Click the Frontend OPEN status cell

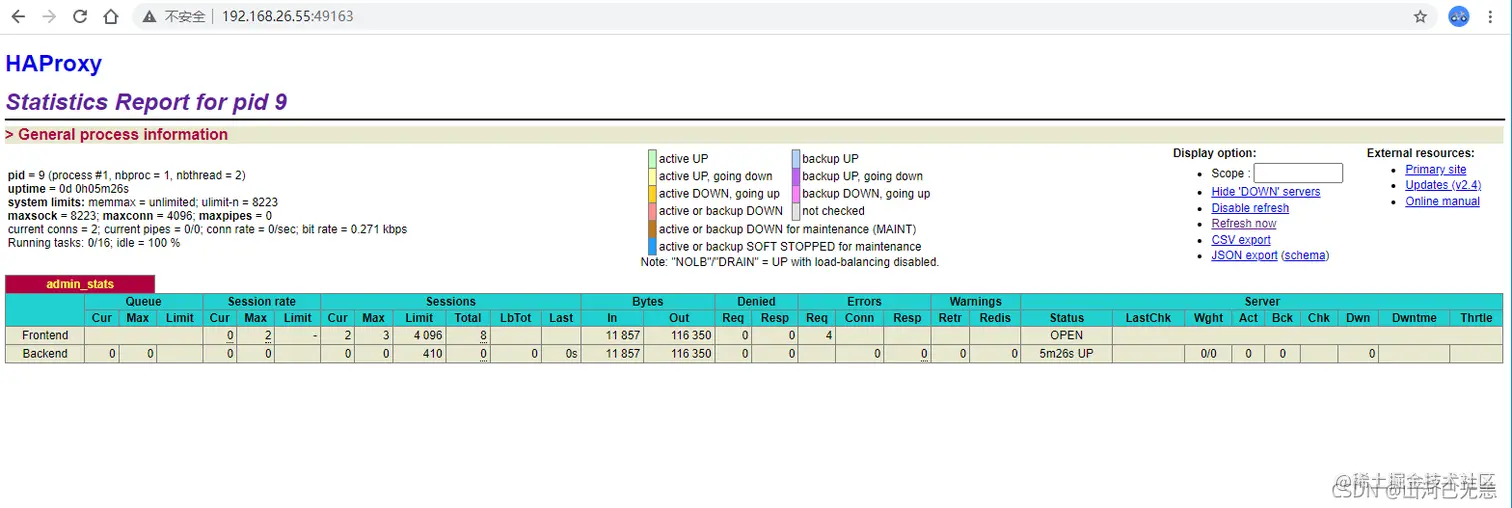click(1067, 335)
